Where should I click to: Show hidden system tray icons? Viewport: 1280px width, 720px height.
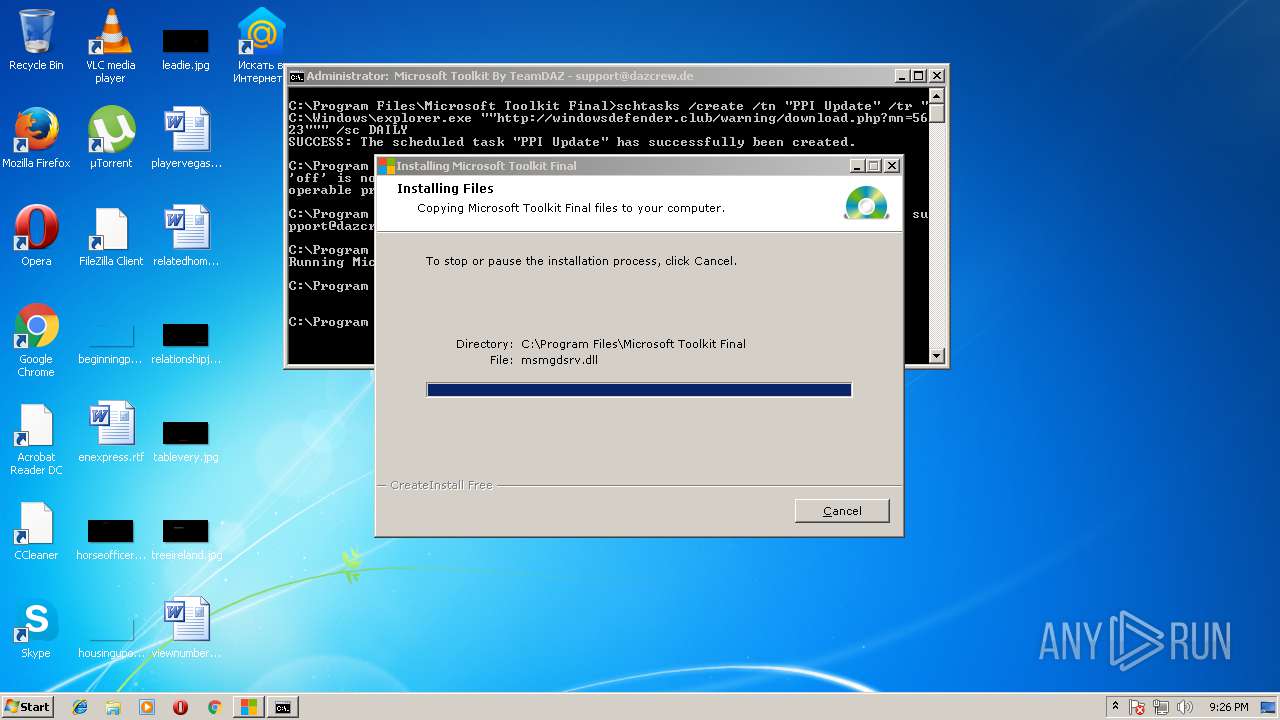click(1115, 707)
